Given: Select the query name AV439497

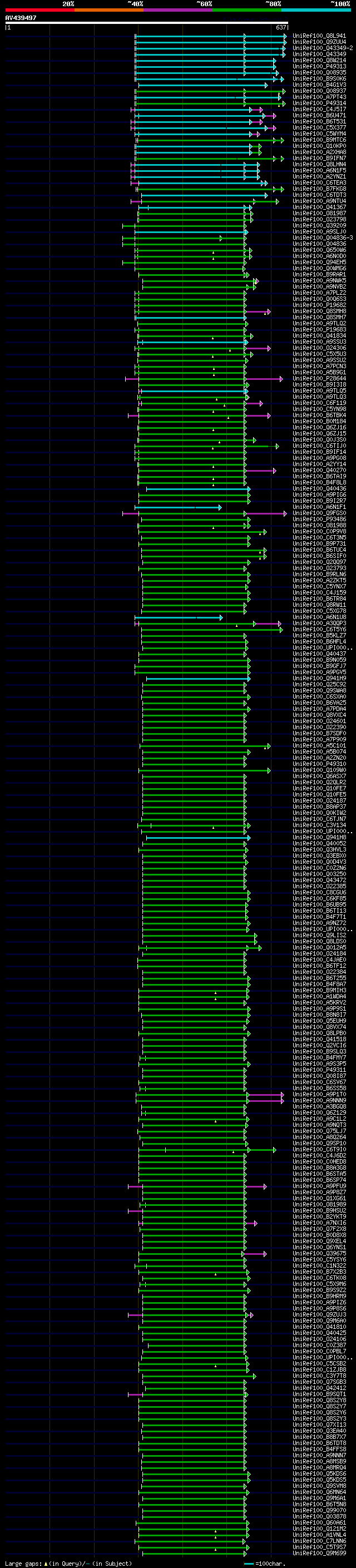Looking at the screenshot, I should 21,18.
